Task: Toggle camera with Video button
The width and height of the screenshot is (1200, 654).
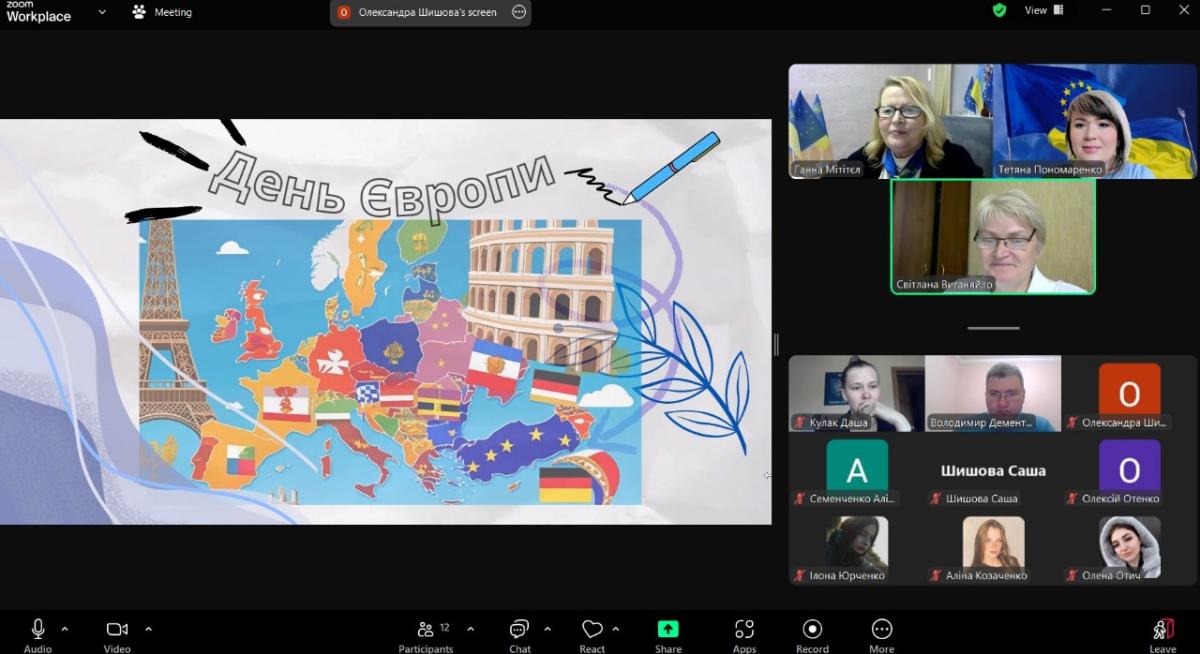Action: (x=117, y=630)
